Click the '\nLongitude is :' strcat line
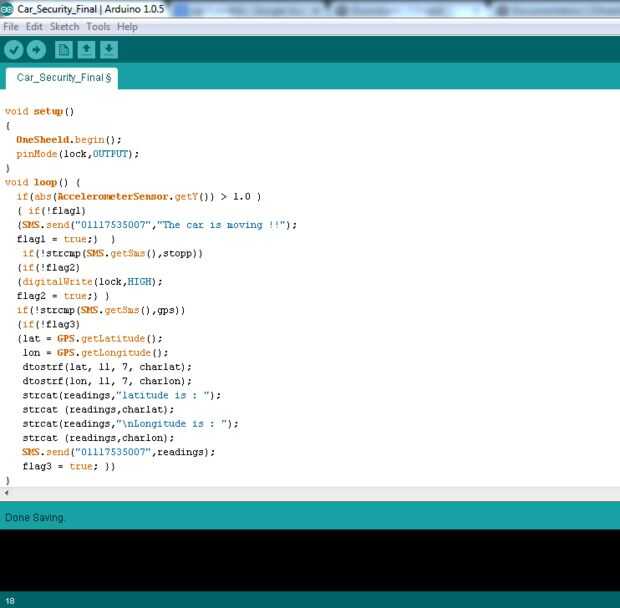Screen dimensions: 620x608 pyautogui.click(x=130, y=425)
